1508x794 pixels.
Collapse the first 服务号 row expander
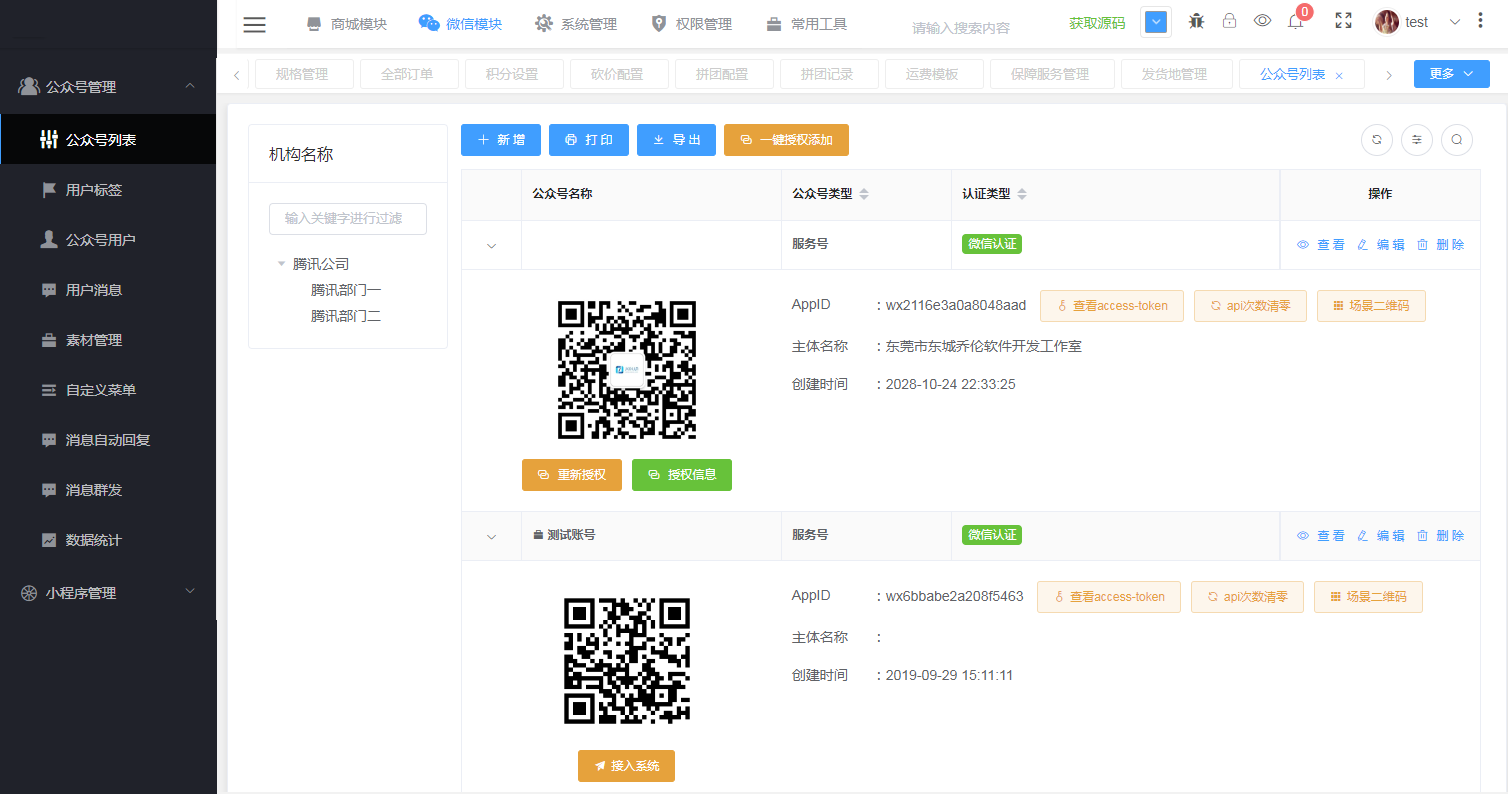pyautogui.click(x=491, y=245)
